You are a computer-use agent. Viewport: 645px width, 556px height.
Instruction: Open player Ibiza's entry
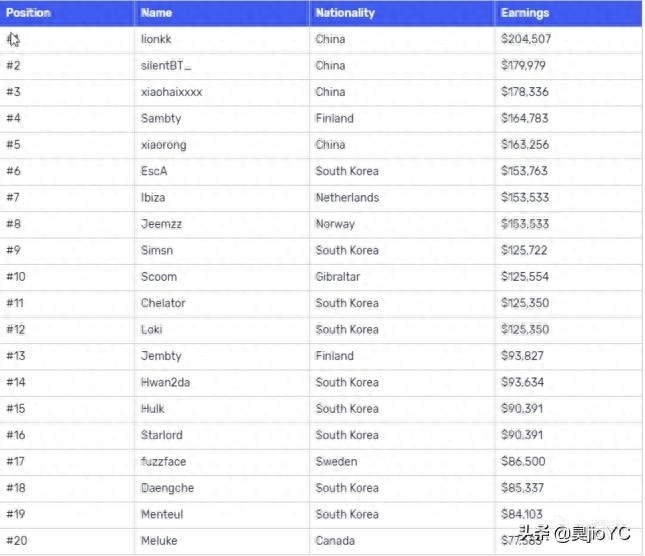tap(153, 197)
